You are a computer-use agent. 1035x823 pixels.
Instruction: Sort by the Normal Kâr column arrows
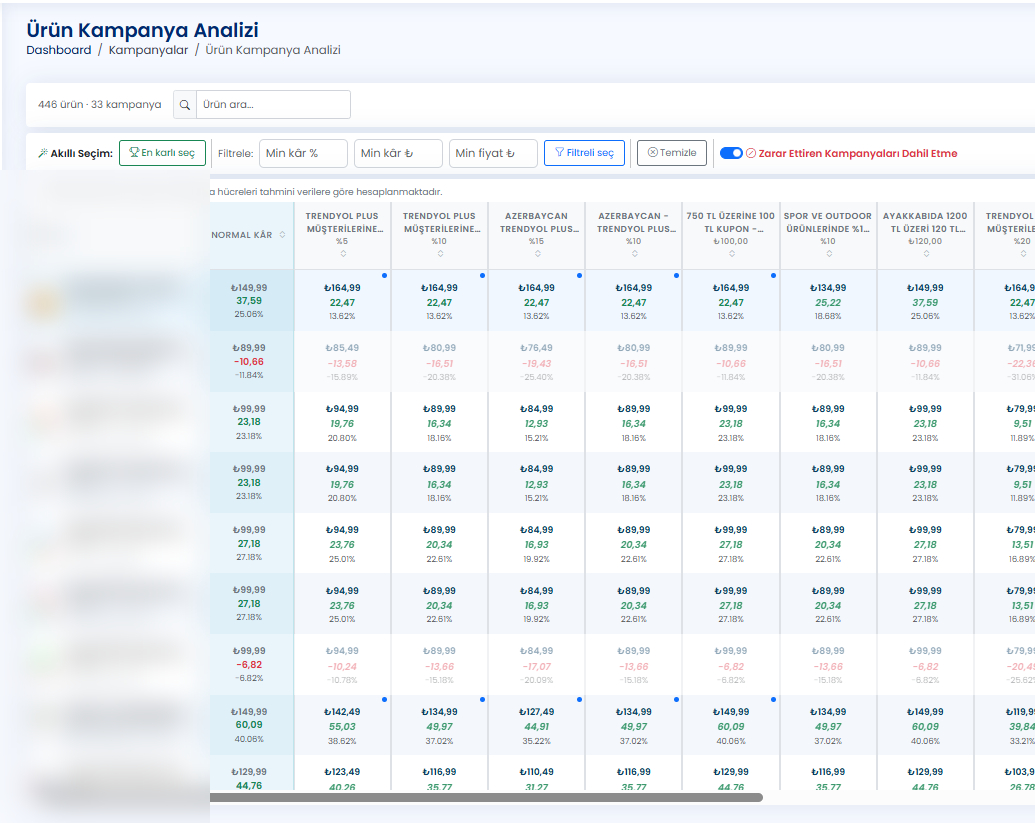click(283, 235)
